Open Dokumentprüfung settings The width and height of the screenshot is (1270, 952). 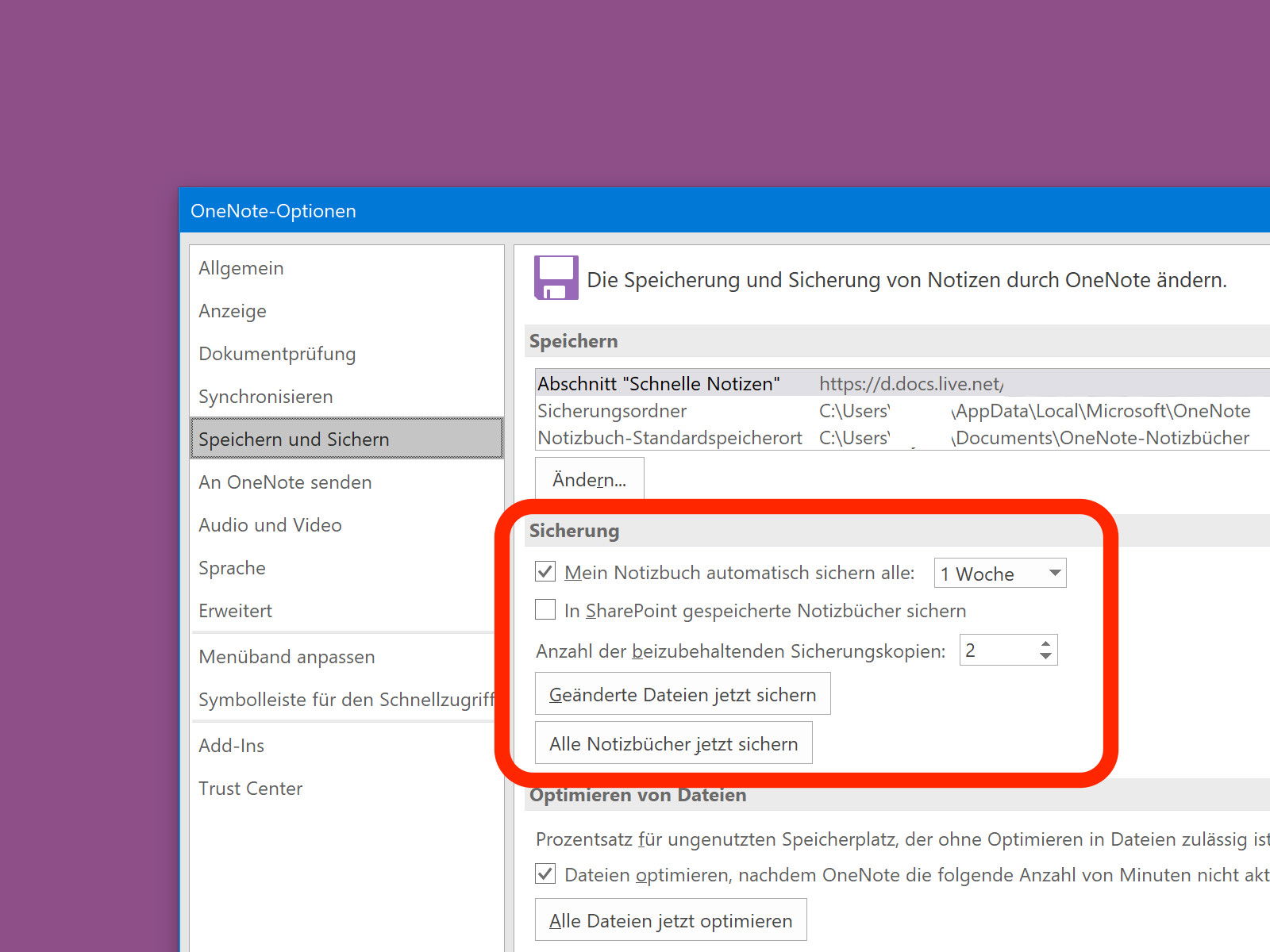tap(347, 354)
